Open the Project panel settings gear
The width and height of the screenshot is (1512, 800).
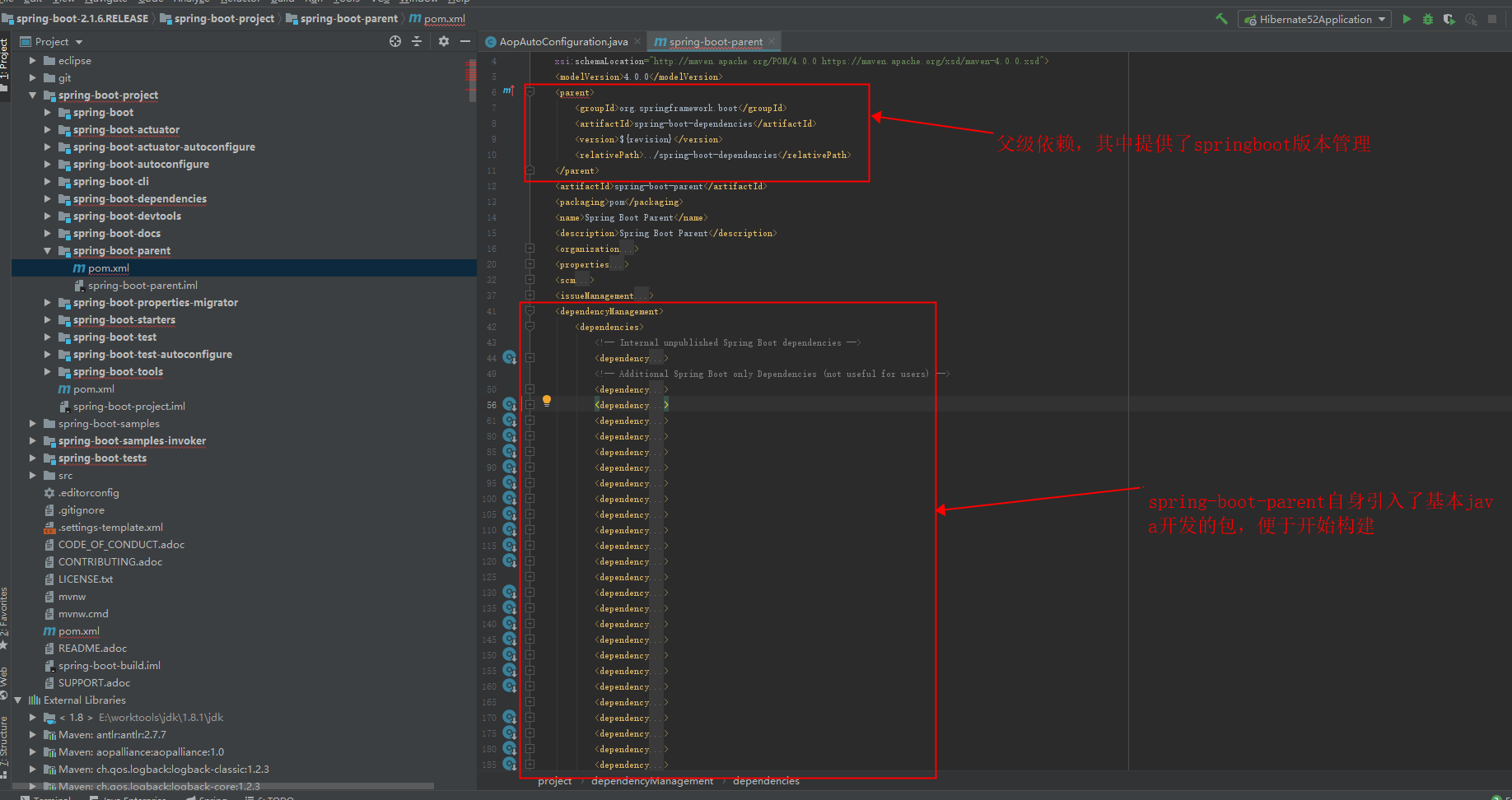point(444,41)
